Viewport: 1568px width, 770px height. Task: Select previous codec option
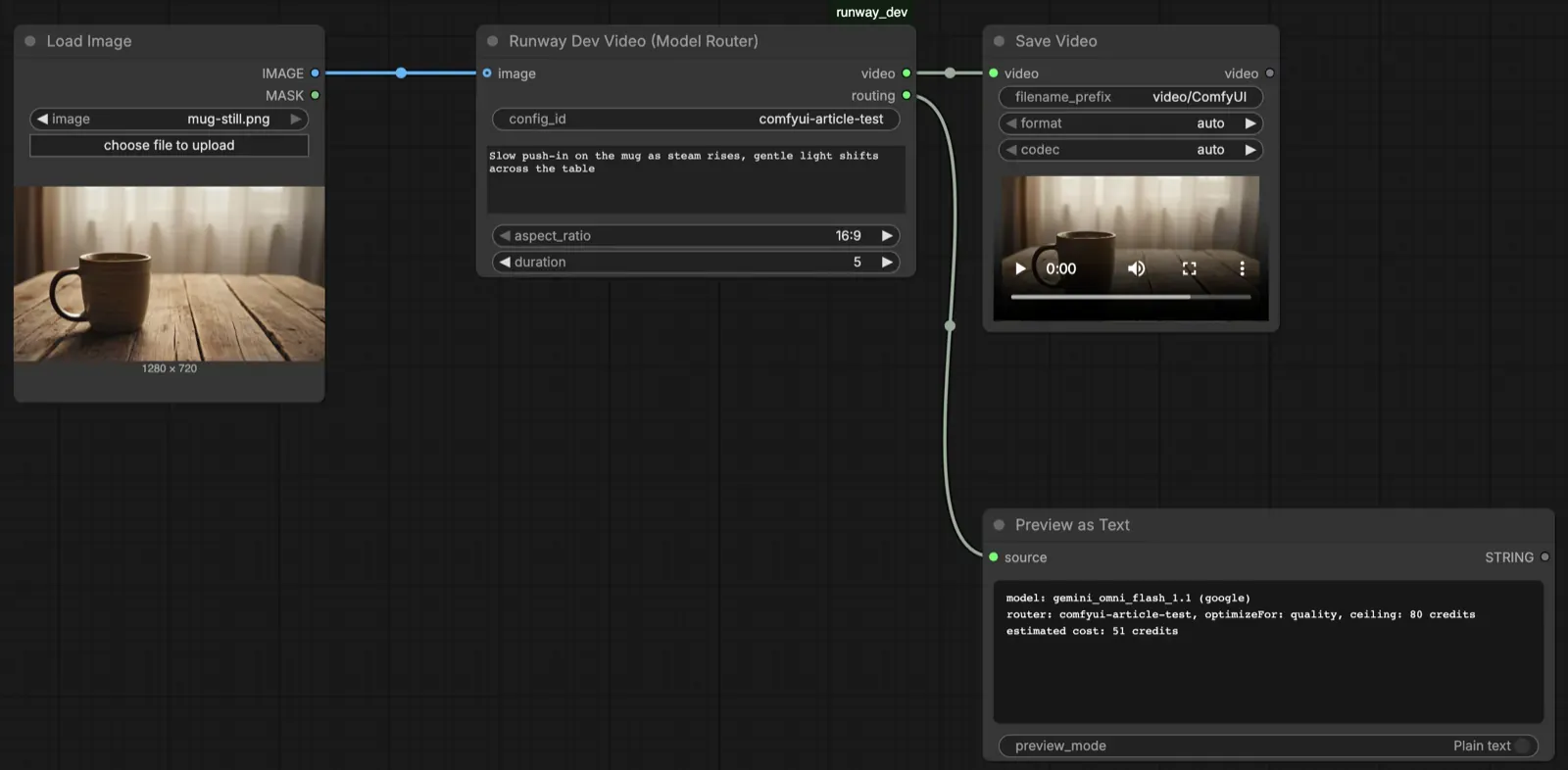(x=1011, y=150)
